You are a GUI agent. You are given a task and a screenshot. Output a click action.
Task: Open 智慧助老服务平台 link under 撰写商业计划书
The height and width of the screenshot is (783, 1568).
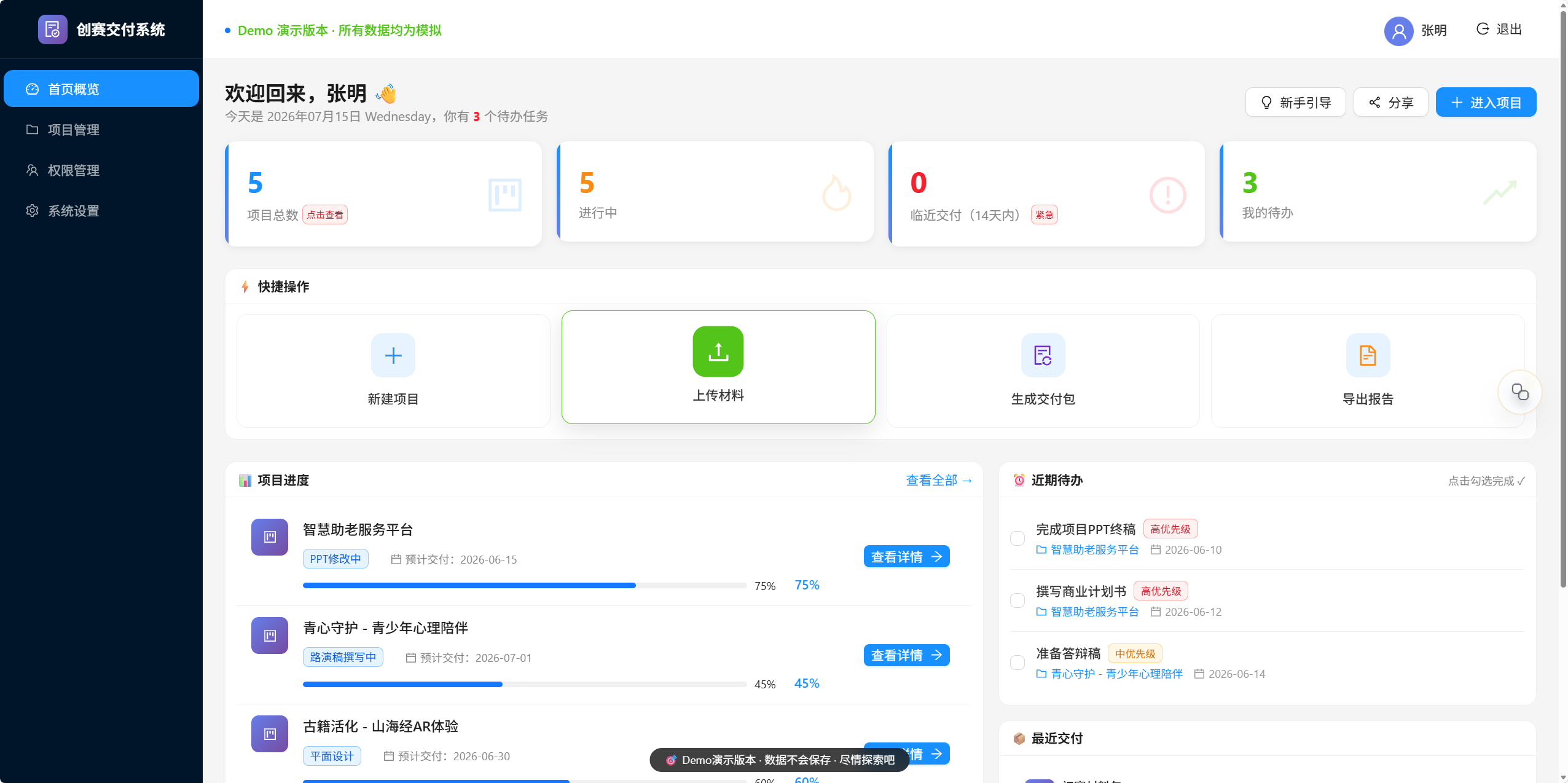1088,612
